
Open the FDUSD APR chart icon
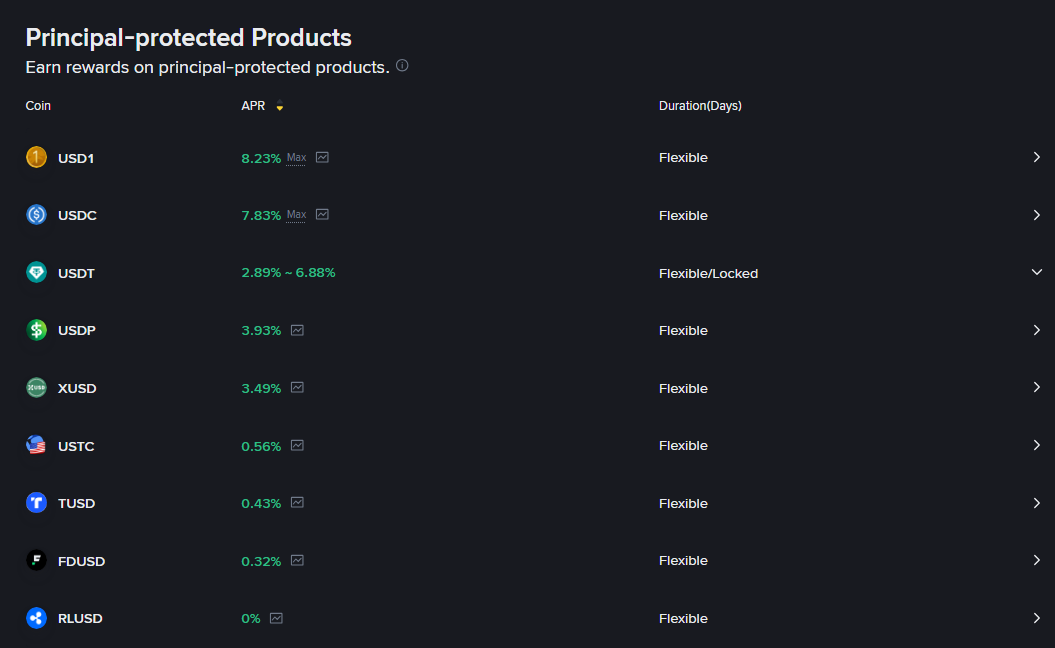tap(297, 561)
